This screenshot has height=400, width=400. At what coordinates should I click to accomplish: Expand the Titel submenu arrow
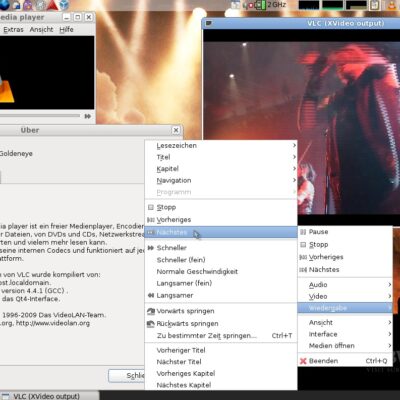294,157
